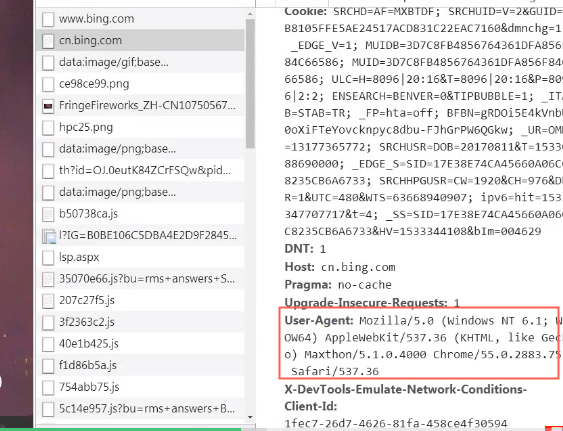The image size is (563, 431).
Task: Open the 40e1b425.js request
Action: [140, 344]
